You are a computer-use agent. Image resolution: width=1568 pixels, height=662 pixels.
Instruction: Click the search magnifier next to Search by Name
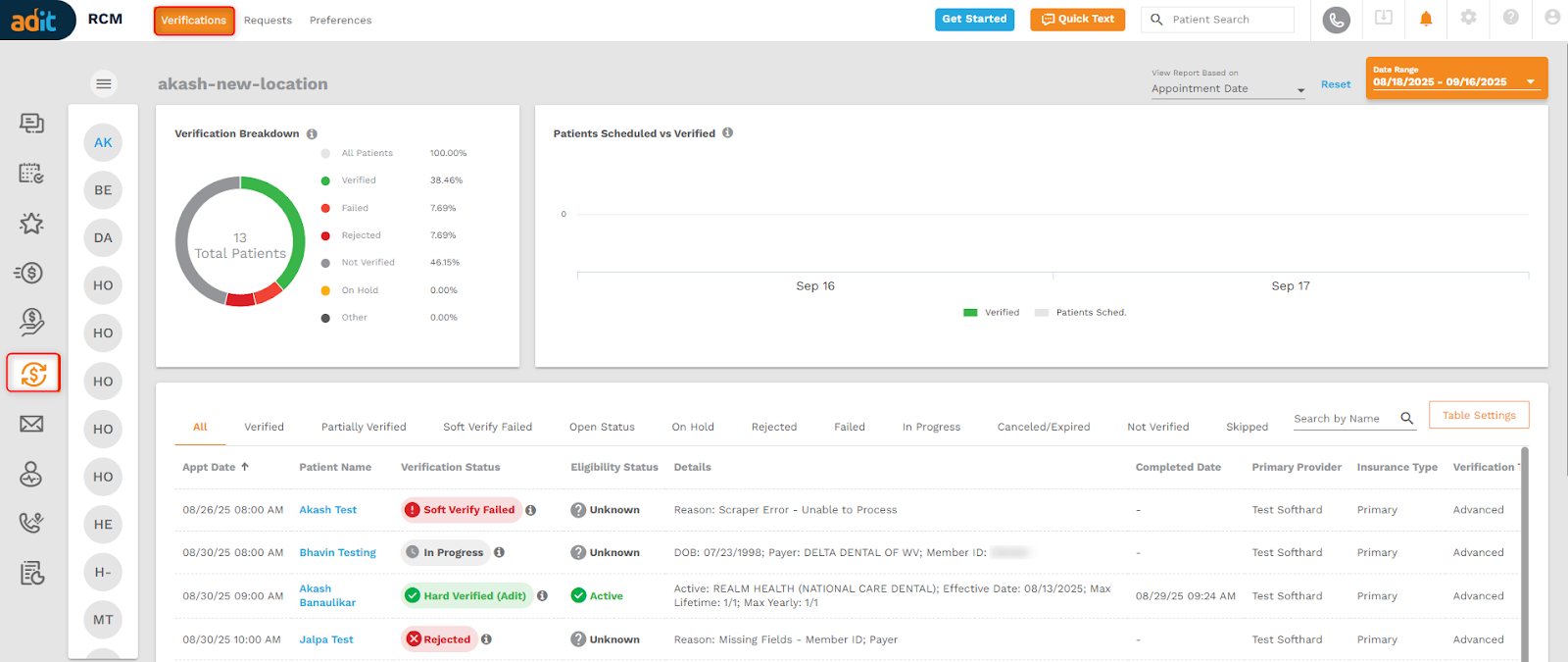tap(1406, 418)
